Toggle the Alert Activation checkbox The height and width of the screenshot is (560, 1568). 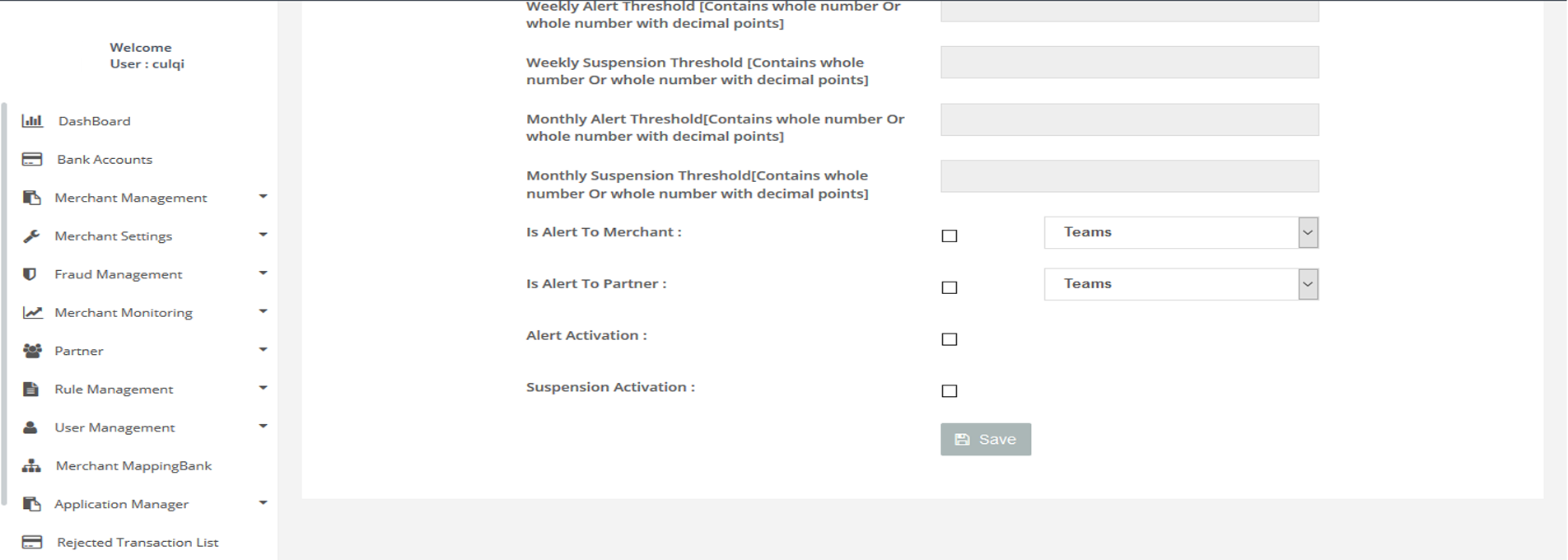pyautogui.click(x=950, y=339)
